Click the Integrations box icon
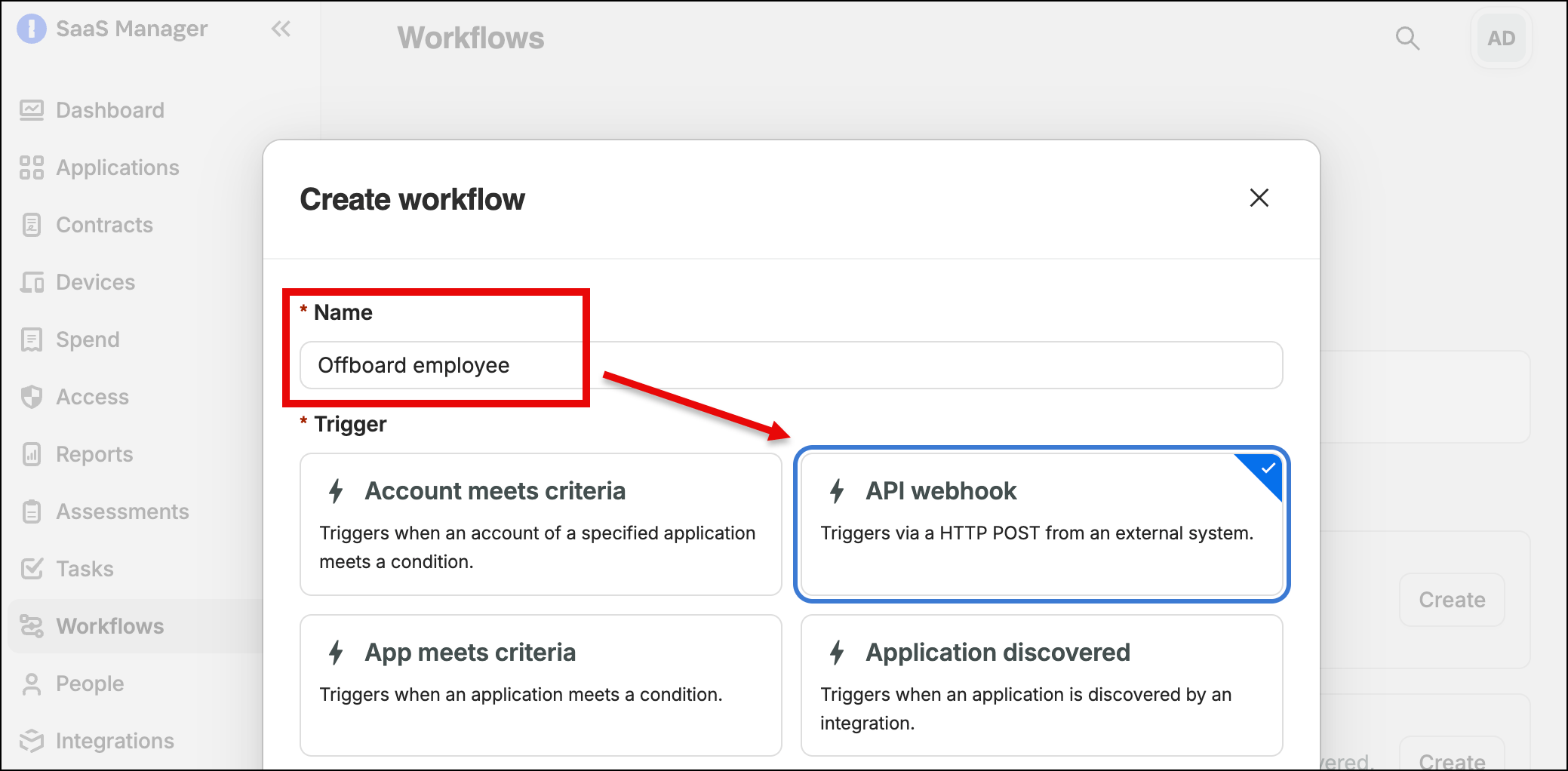The width and height of the screenshot is (1568, 771). (x=32, y=741)
